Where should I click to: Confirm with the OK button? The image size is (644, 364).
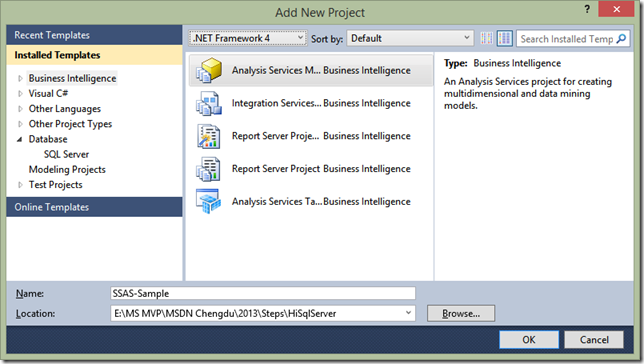529,340
